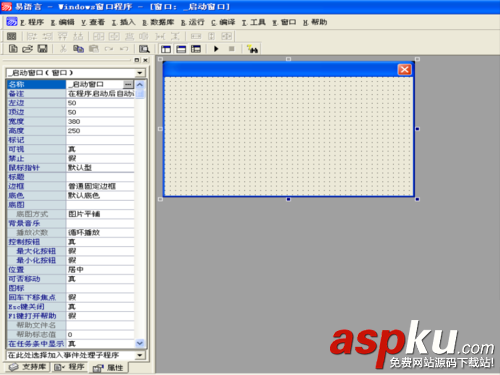
Task: Click the New file icon in toolbar
Action: (13, 49)
